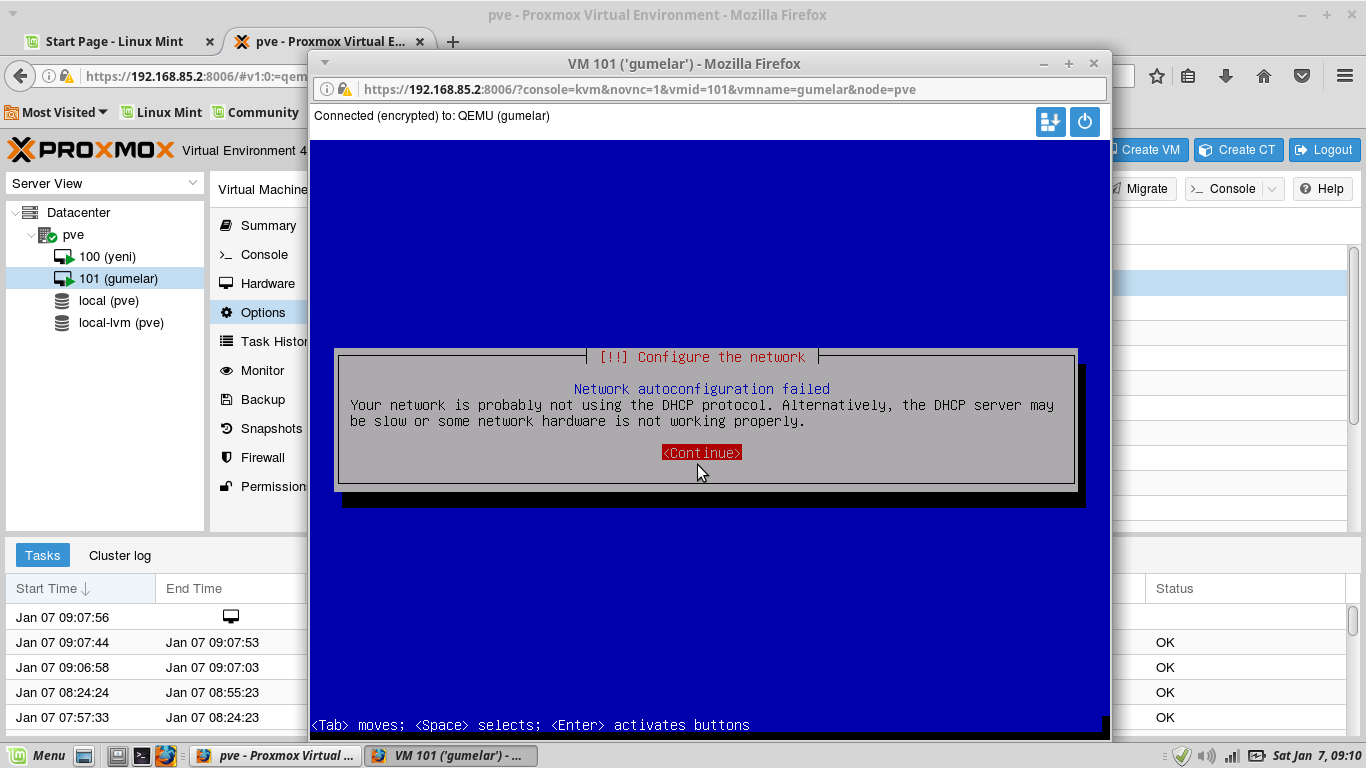Open Firefox bookmarks list icon

[x=1188, y=76]
